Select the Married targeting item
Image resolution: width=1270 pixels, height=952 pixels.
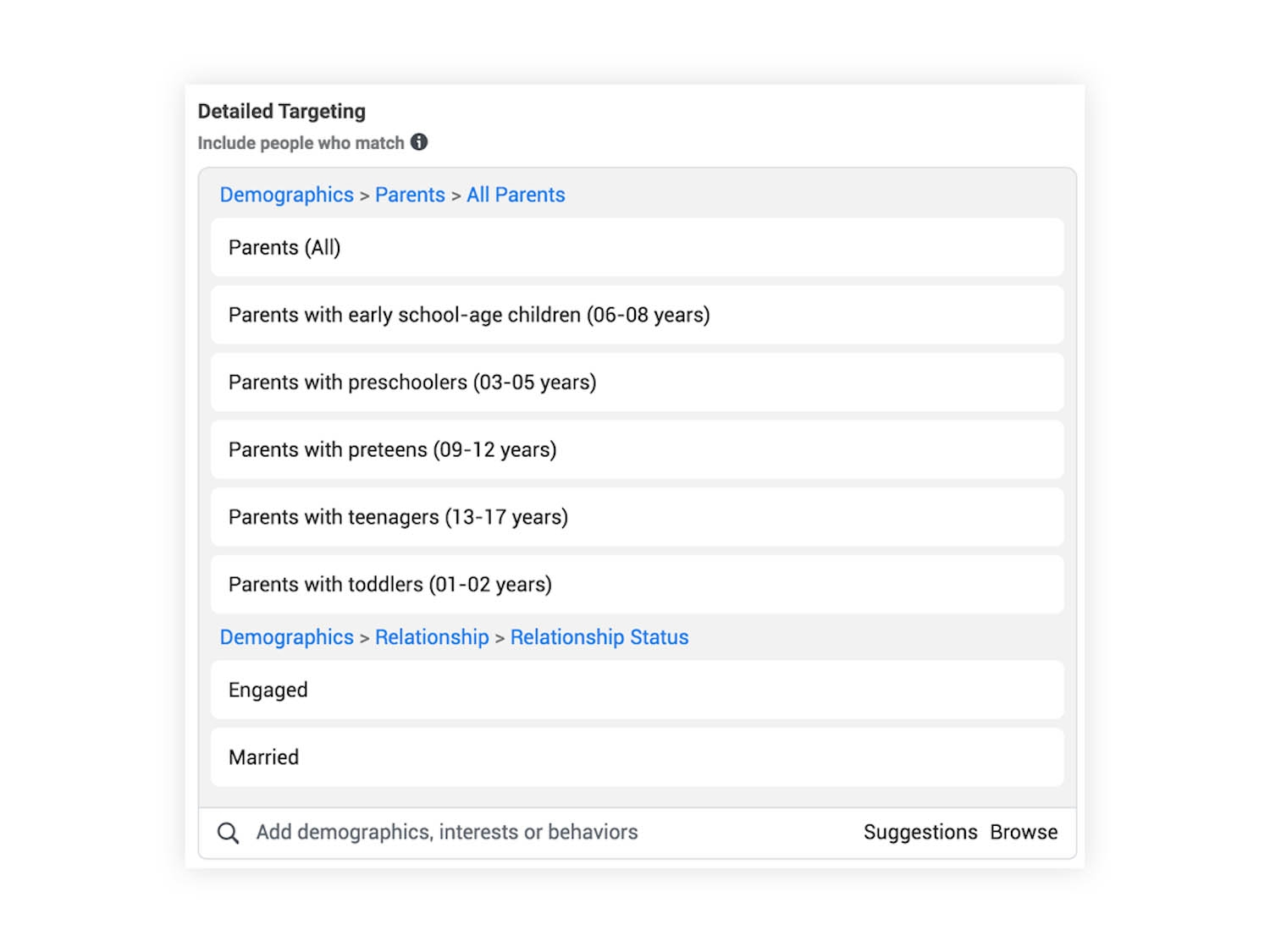(x=637, y=757)
